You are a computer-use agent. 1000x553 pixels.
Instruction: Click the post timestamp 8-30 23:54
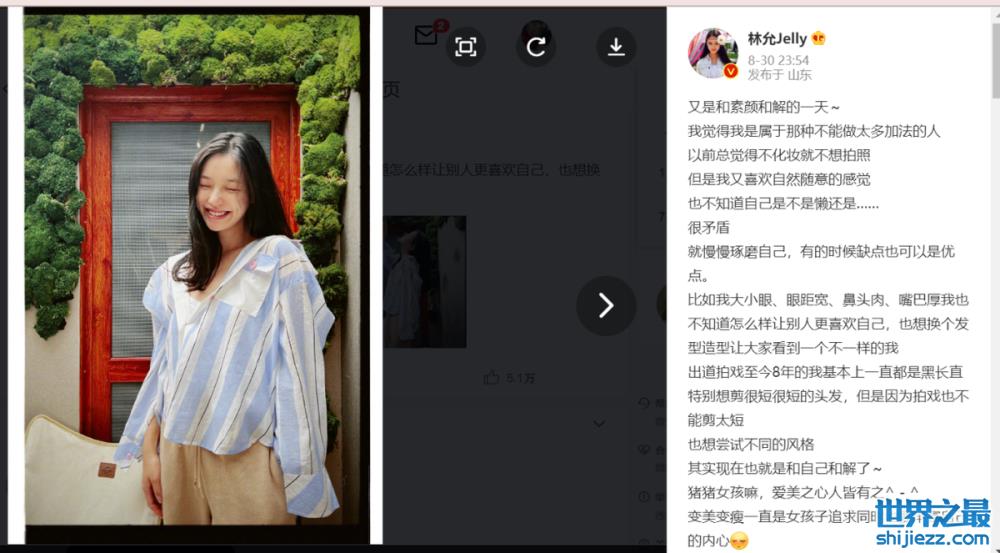point(778,60)
